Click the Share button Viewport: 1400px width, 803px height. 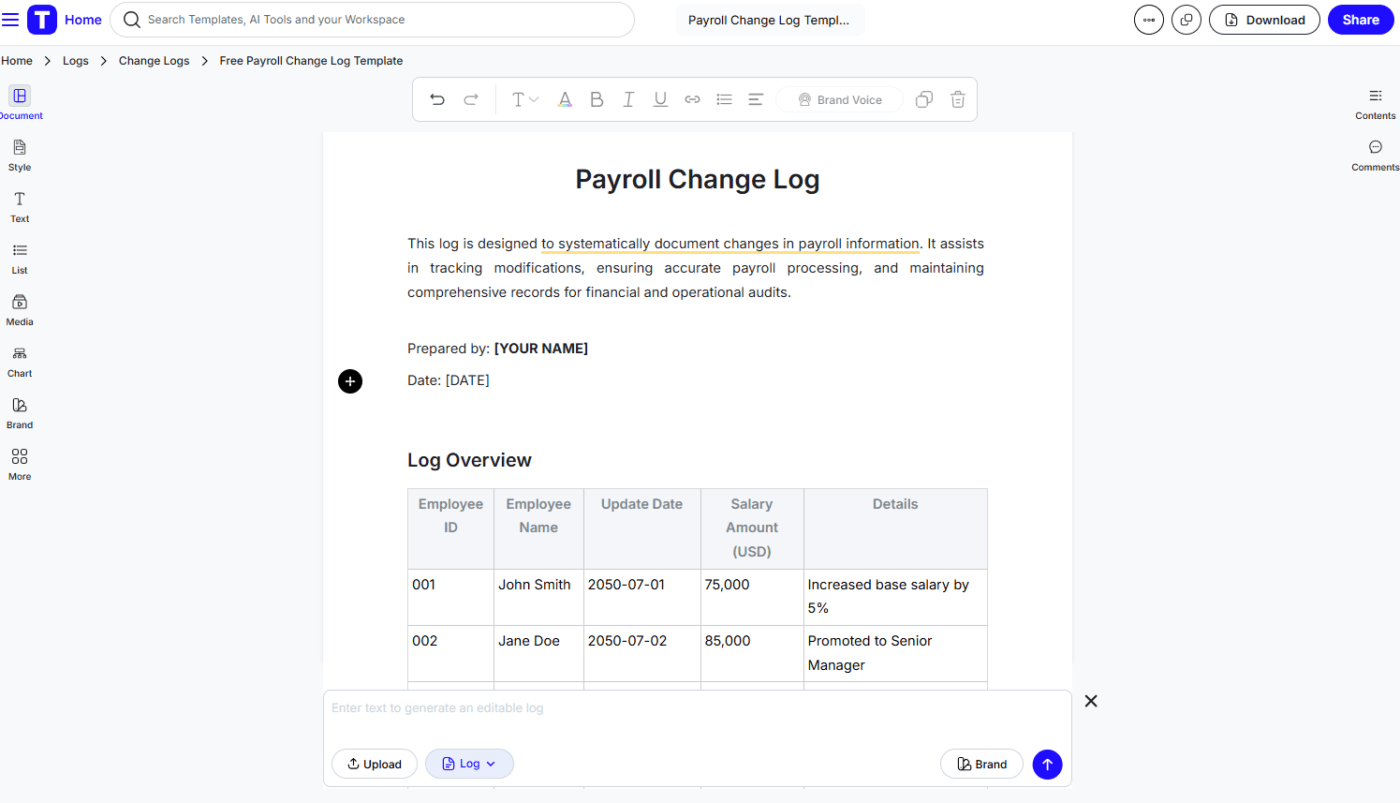[x=1360, y=19]
